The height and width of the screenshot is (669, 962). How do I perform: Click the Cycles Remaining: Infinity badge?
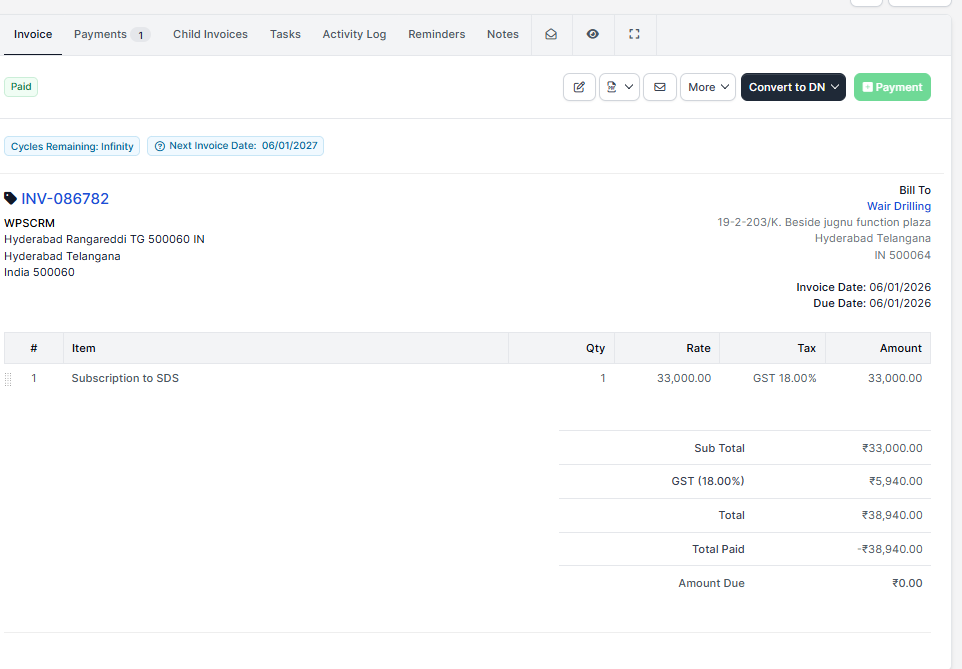coord(72,146)
